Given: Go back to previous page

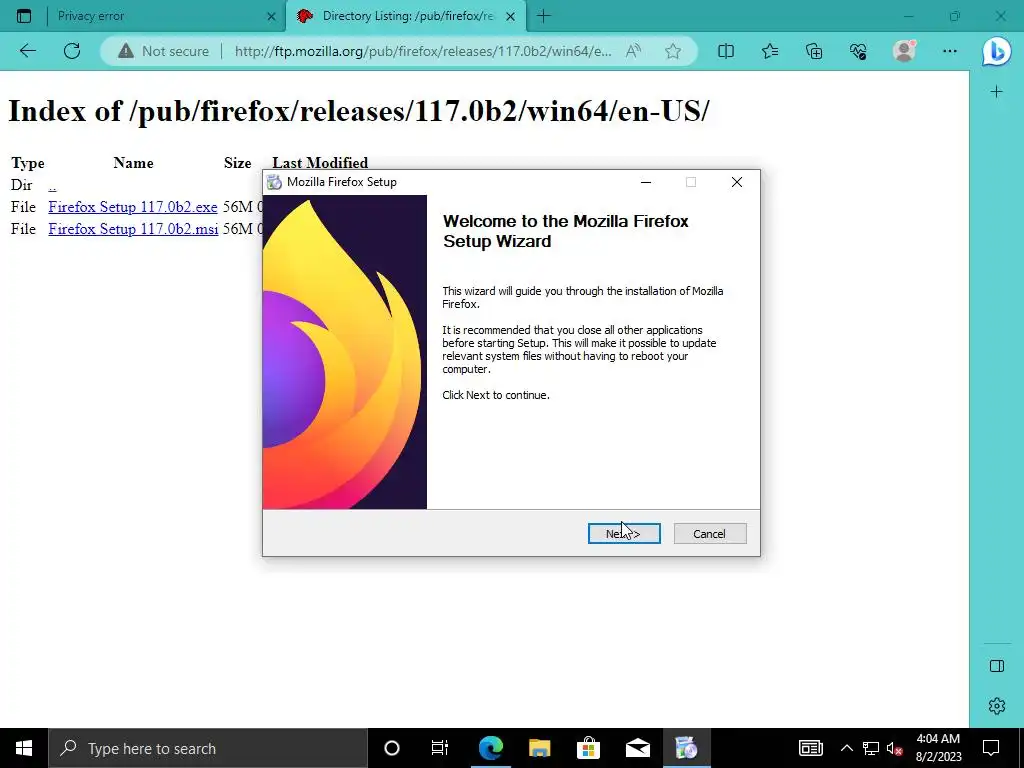Looking at the screenshot, I should click(x=27, y=51).
